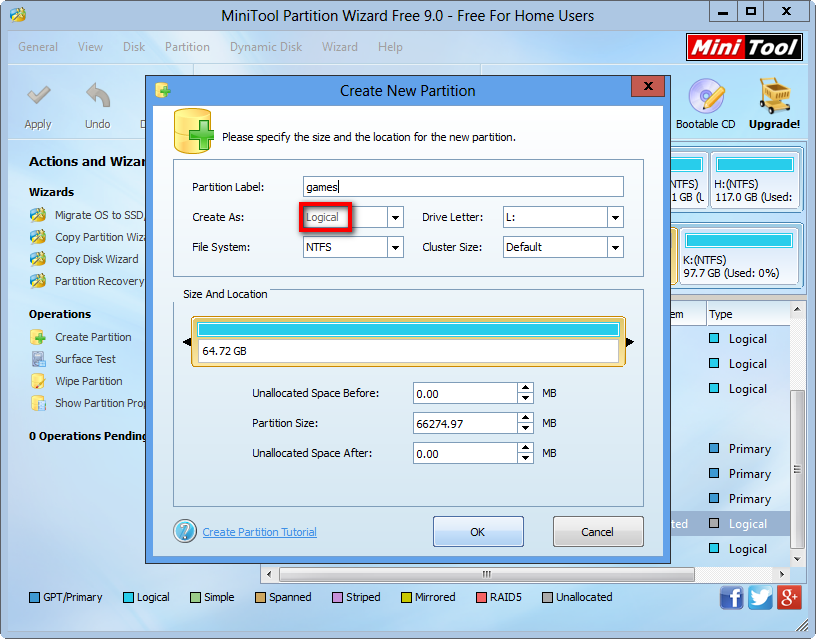Click inside the Partition Label field

462,187
